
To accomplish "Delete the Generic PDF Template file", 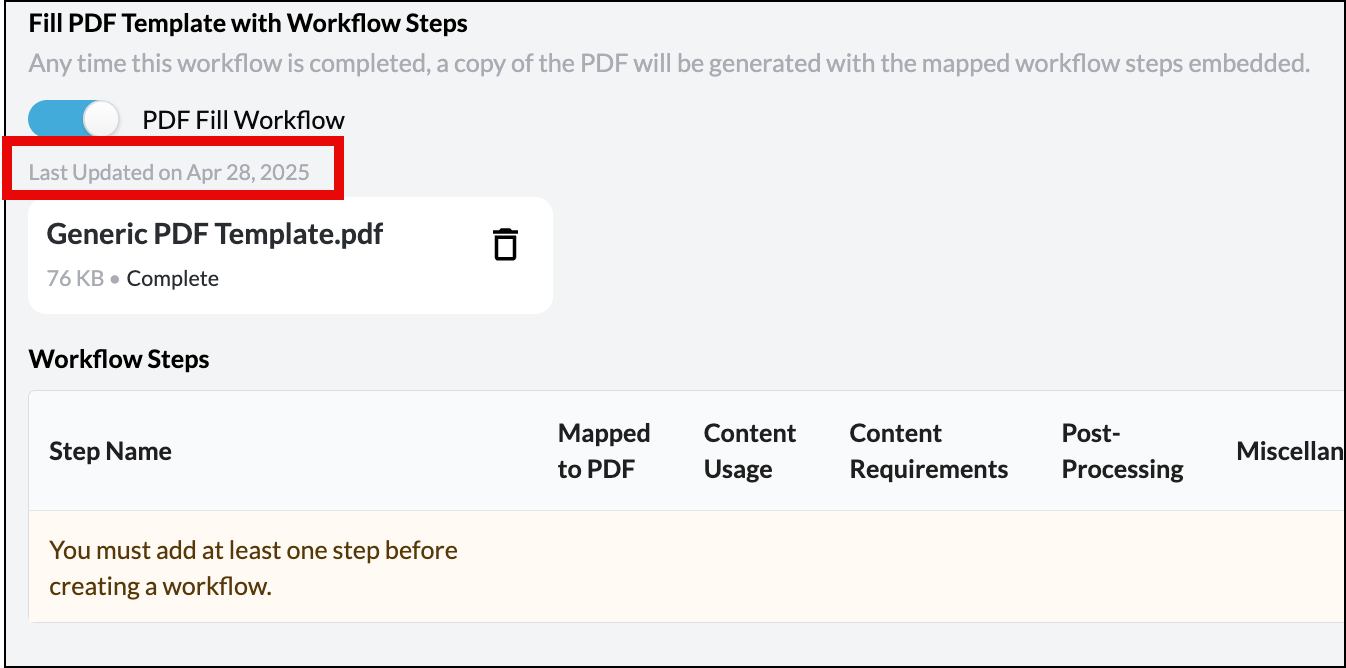I will pyautogui.click(x=506, y=244).
